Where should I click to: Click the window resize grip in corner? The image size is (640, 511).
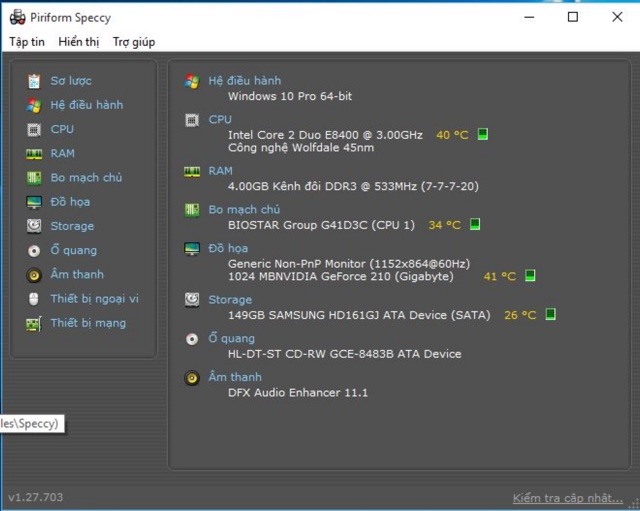tap(635, 506)
